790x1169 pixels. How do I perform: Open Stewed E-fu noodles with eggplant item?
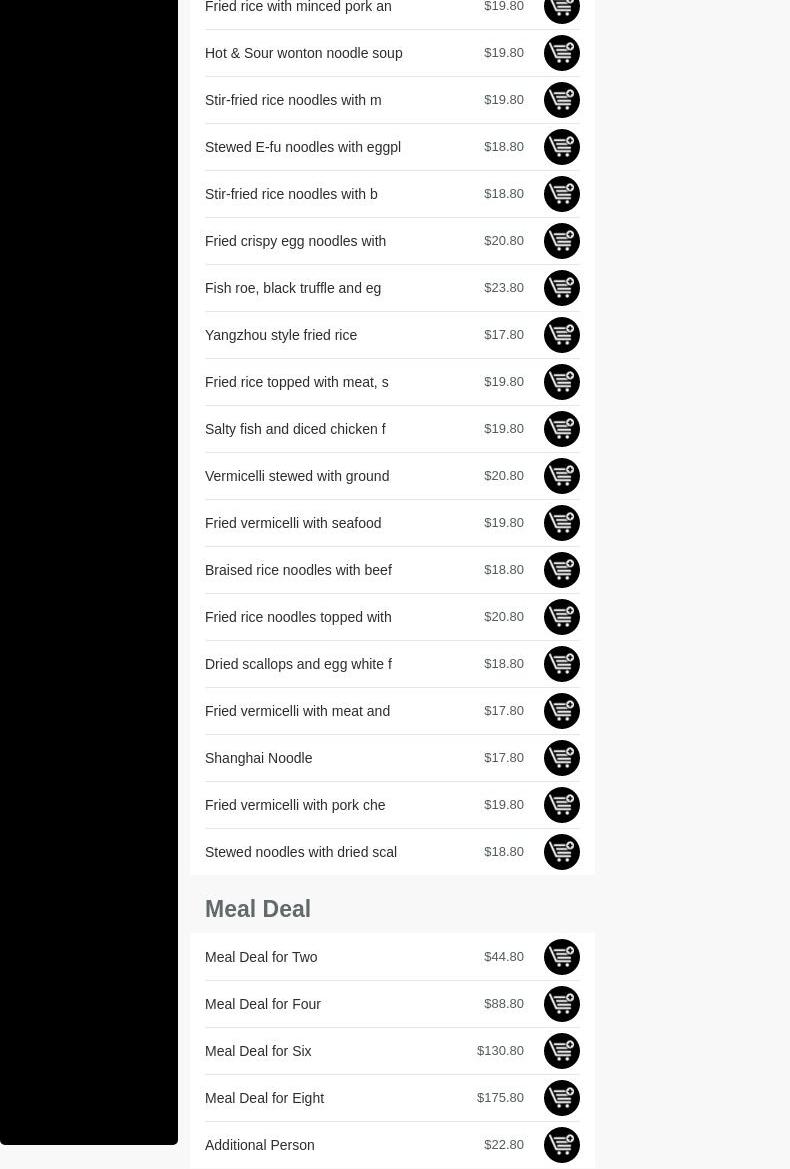[302, 147]
